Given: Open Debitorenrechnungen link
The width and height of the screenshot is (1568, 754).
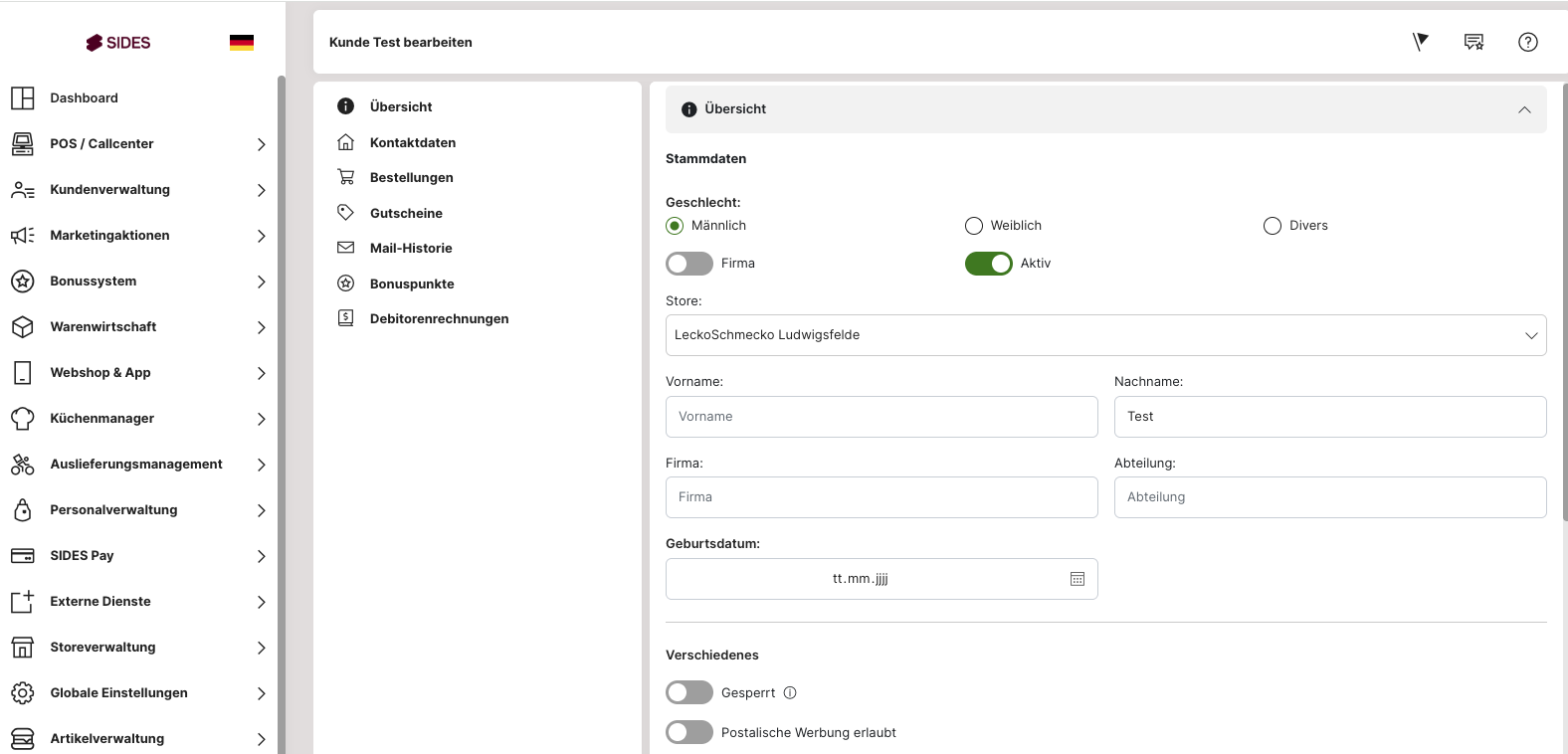Looking at the screenshot, I should pos(439,318).
